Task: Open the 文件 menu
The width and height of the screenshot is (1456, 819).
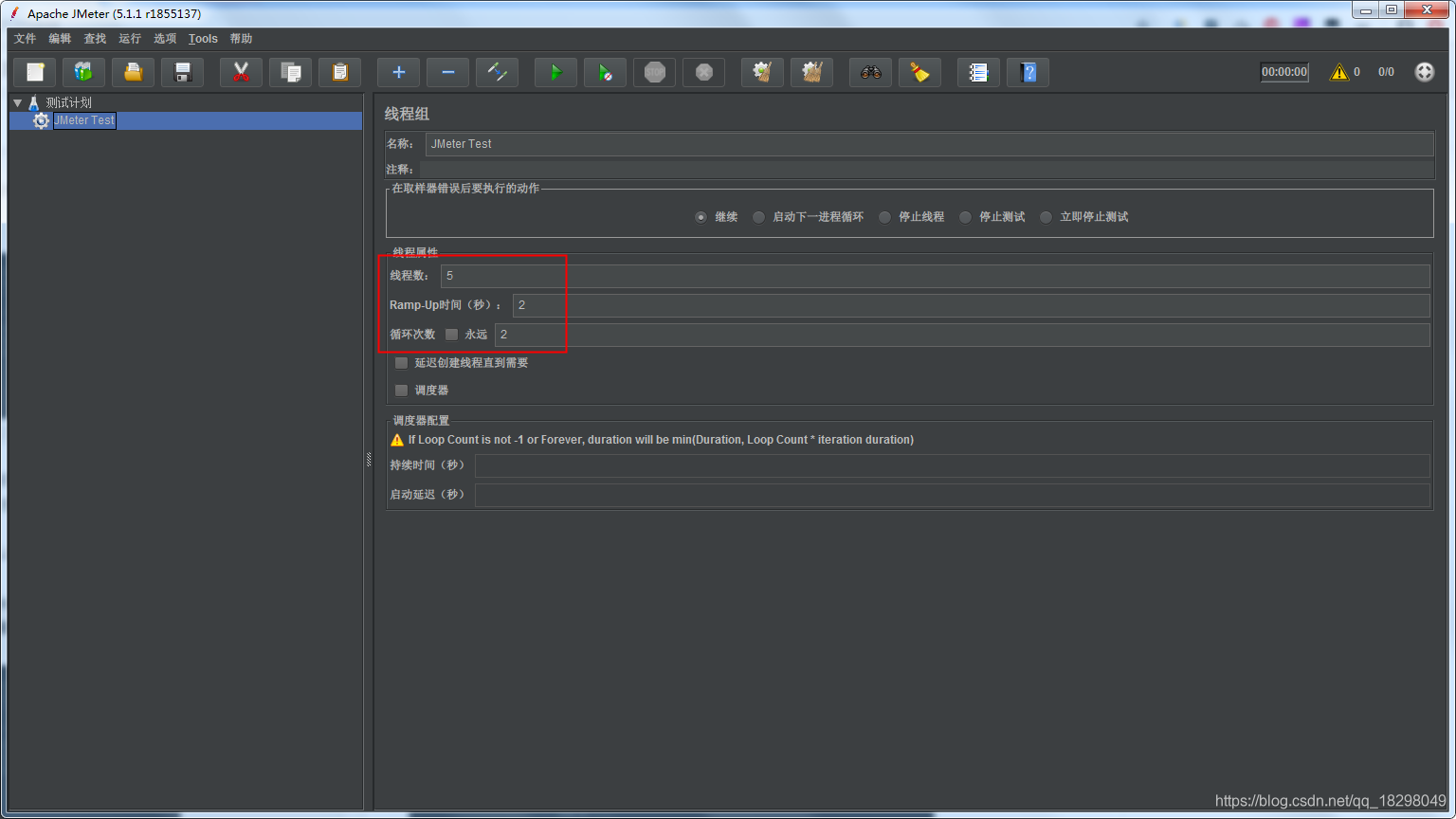Action: (25, 39)
